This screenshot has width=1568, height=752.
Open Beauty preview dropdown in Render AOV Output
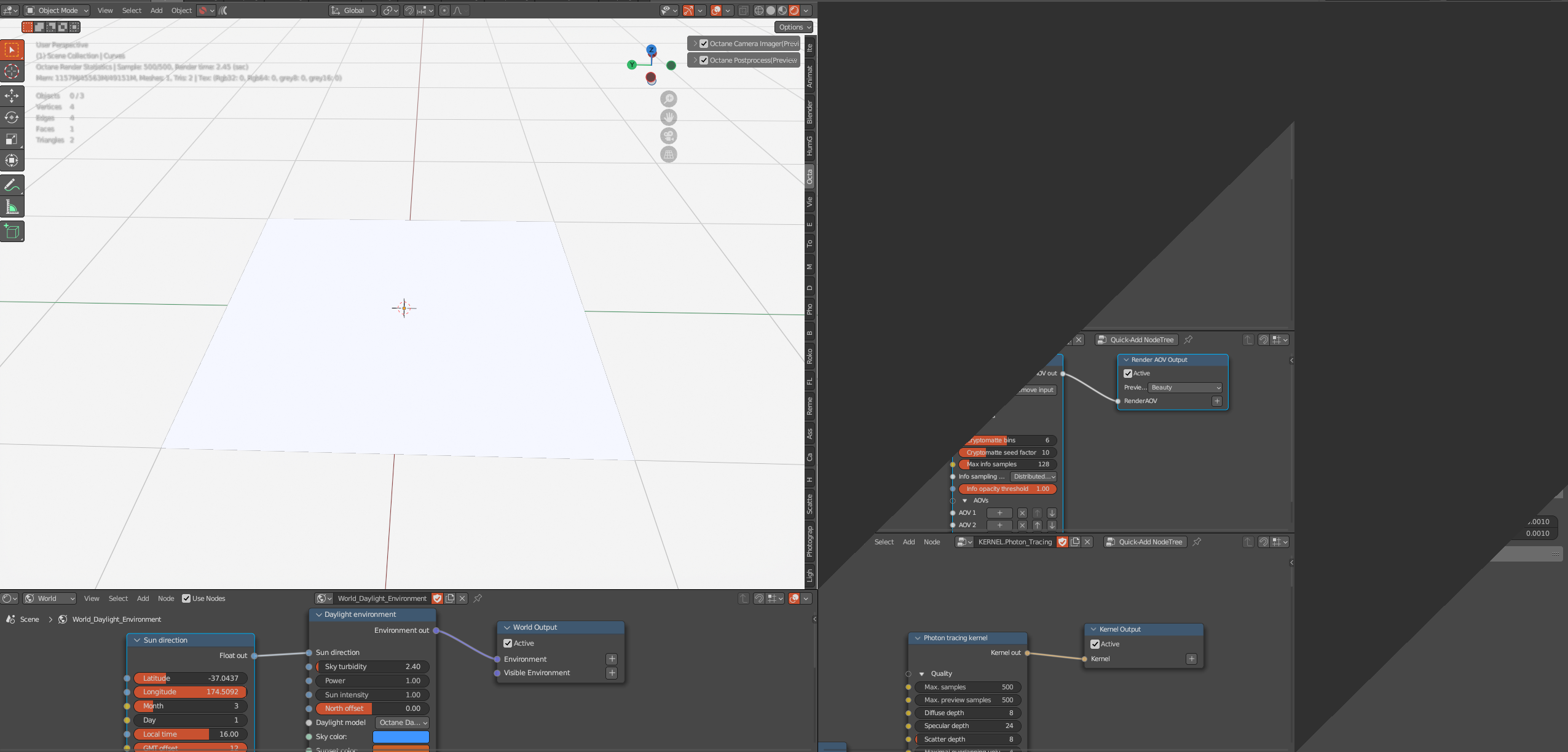click(x=1184, y=388)
